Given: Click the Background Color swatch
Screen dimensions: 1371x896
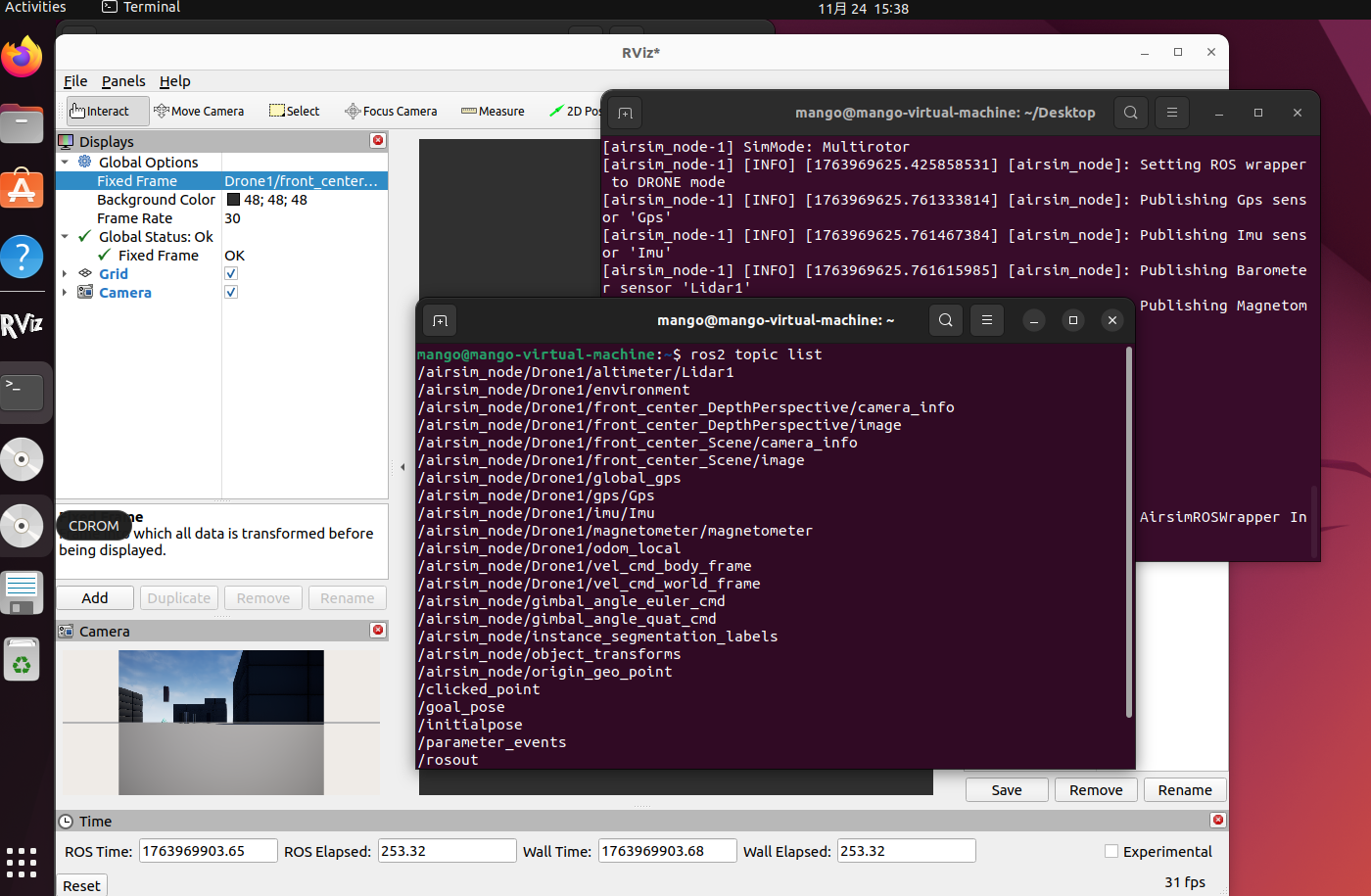Looking at the screenshot, I should coord(233,200).
